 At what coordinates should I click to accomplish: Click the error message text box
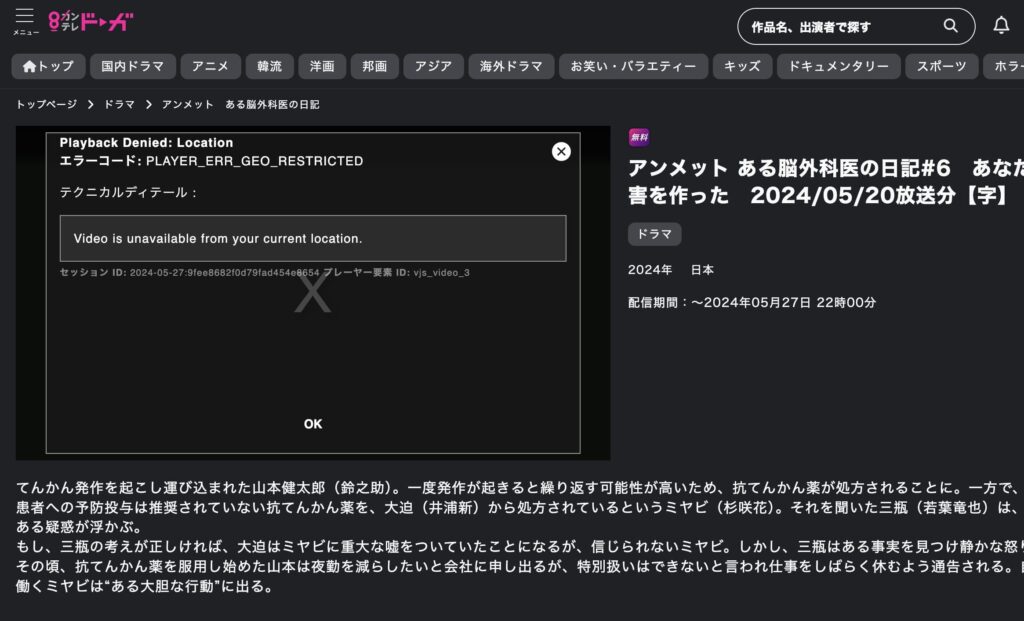(x=313, y=238)
